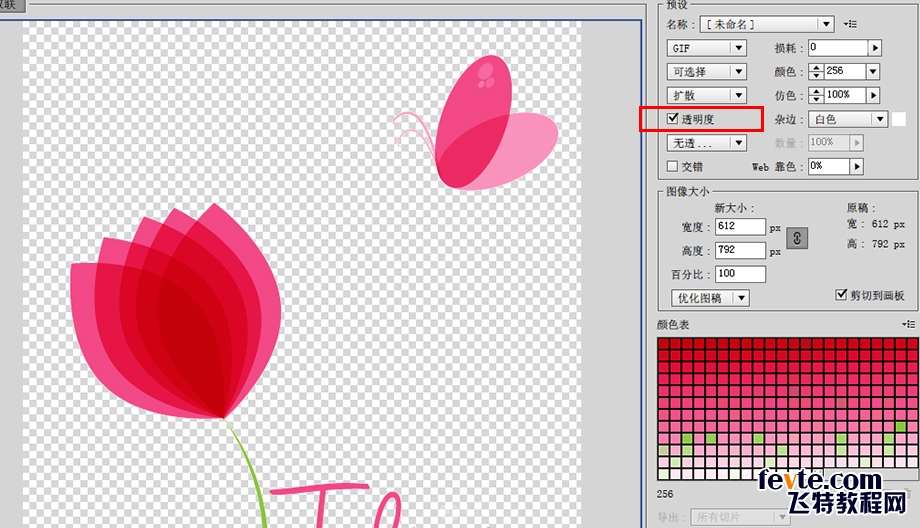Click the width-height constrain link icon
The image size is (920, 528).
[797, 238]
